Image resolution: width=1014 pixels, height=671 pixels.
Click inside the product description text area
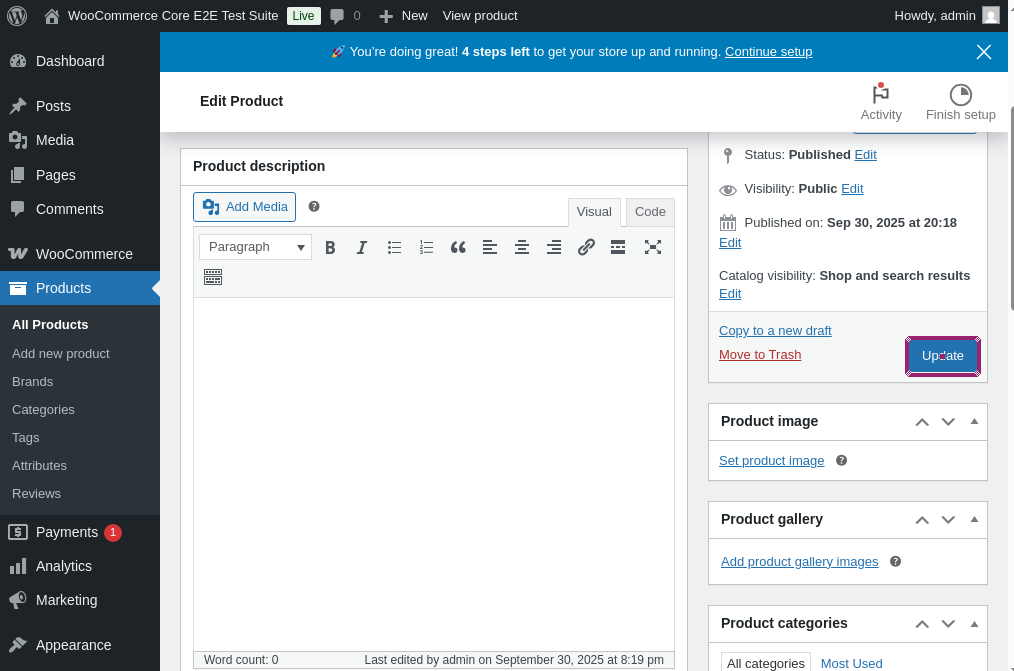pyautogui.click(x=433, y=470)
